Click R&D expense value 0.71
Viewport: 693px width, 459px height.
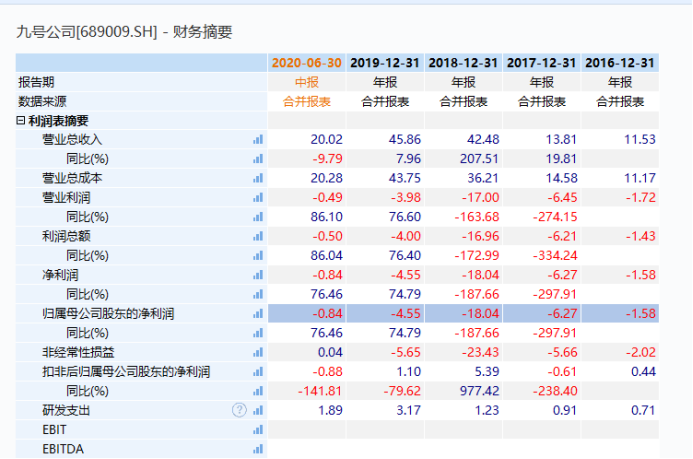click(x=643, y=410)
